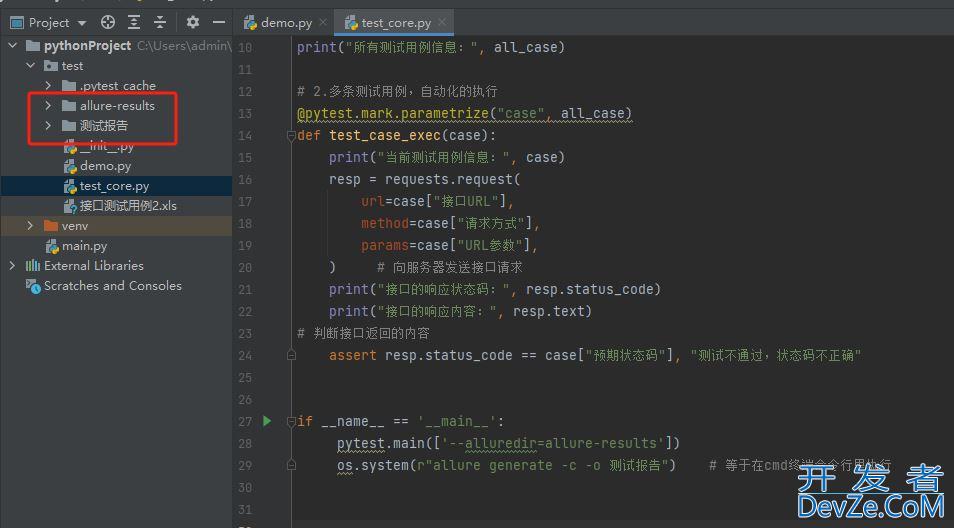954x528 pixels.
Task: Click the @pytest.mark.parametrize decorator text
Action: 392,114
